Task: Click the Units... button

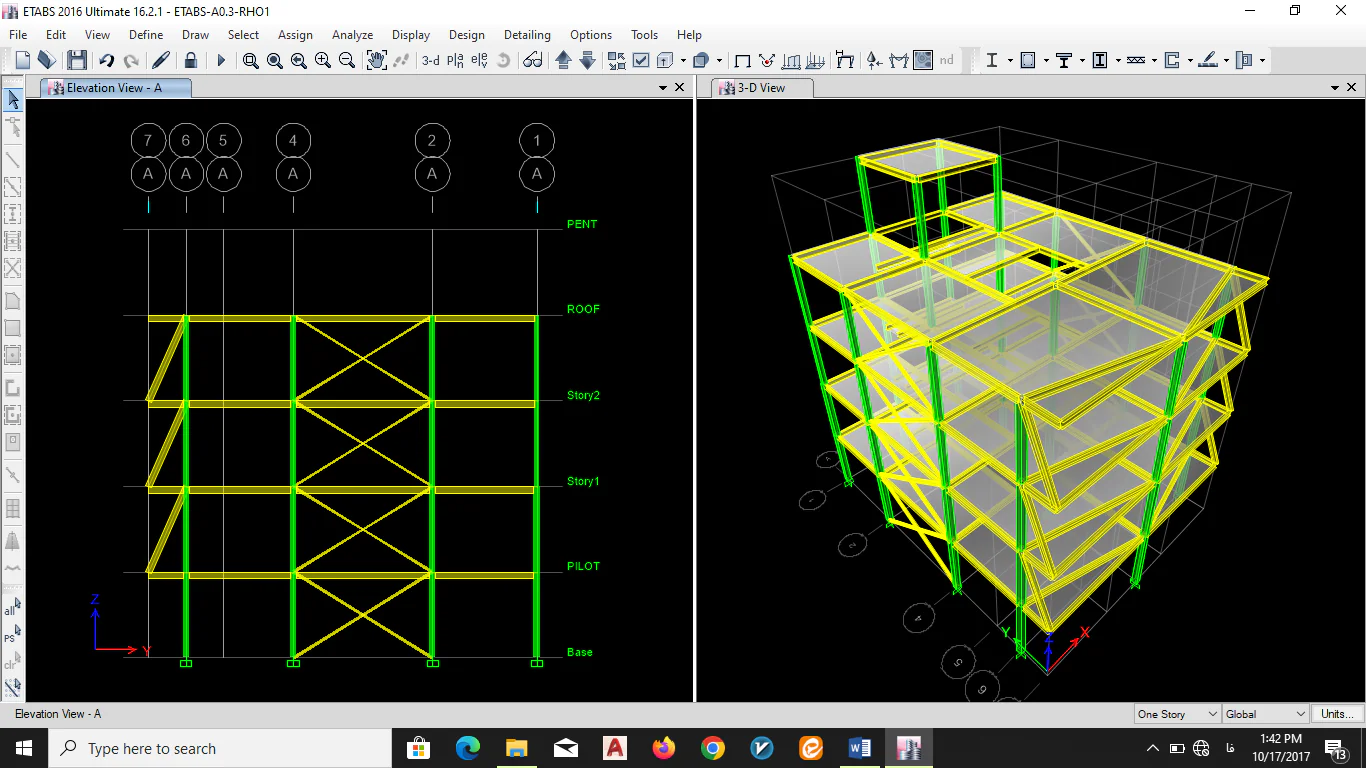Action: pyautogui.click(x=1337, y=714)
